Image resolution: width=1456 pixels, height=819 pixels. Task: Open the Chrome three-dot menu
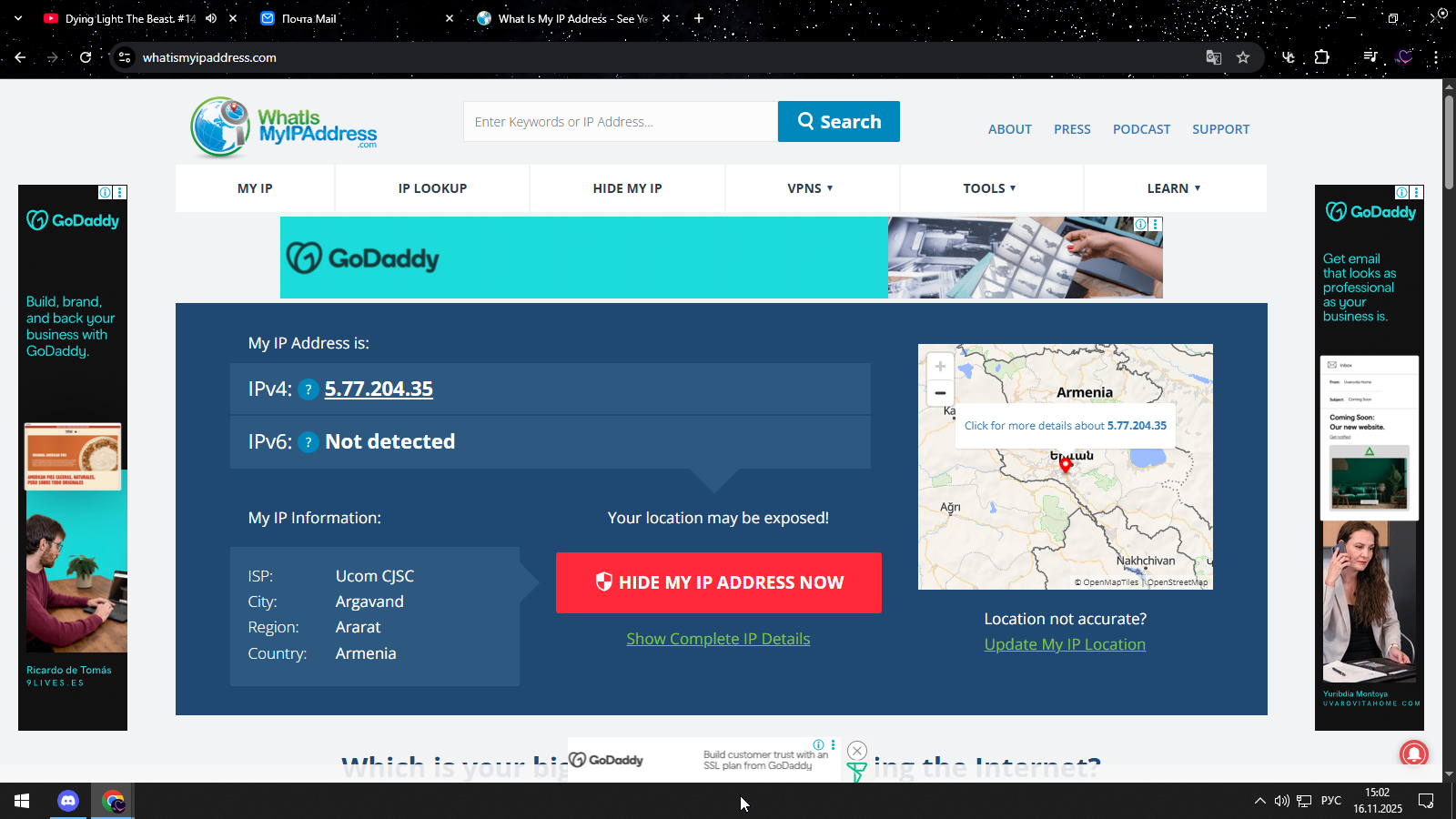(1436, 57)
